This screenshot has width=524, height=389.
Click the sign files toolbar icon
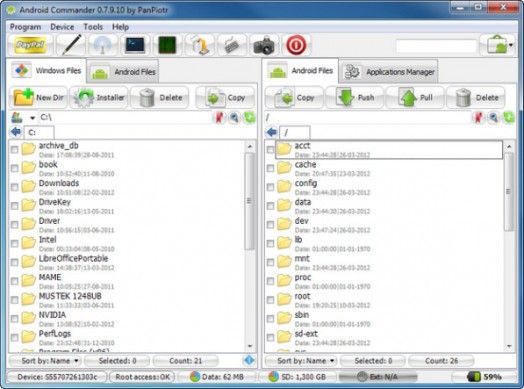pyautogui.click(x=199, y=45)
